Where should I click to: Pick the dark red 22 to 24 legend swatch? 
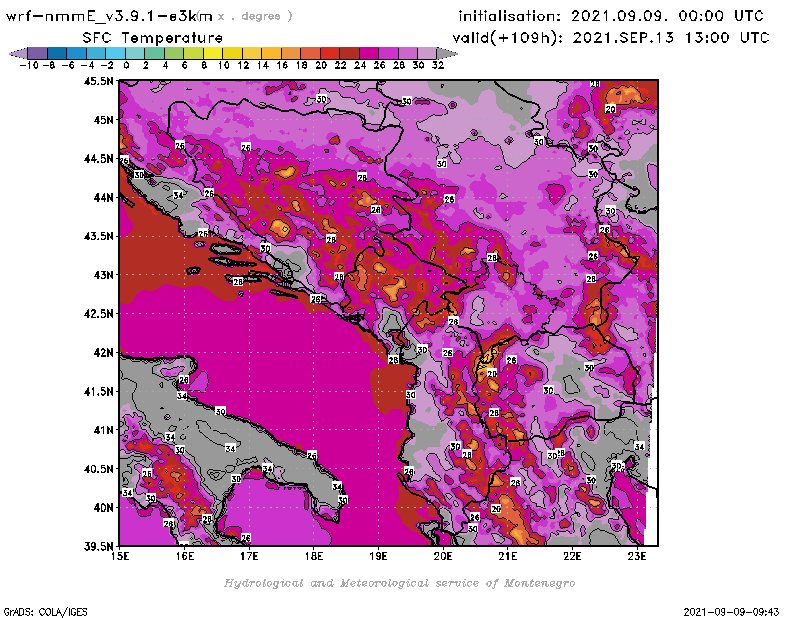(x=349, y=53)
